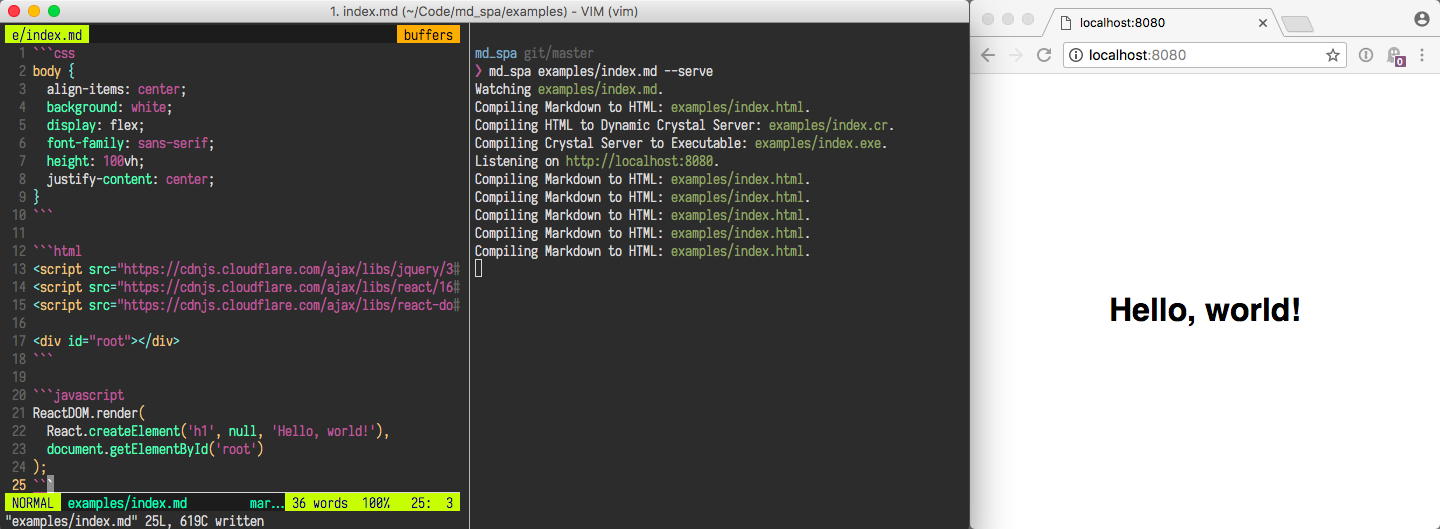Viewport: 1440px width, 529px height.
Task: Click the display: flex line
Action: pos(95,125)
